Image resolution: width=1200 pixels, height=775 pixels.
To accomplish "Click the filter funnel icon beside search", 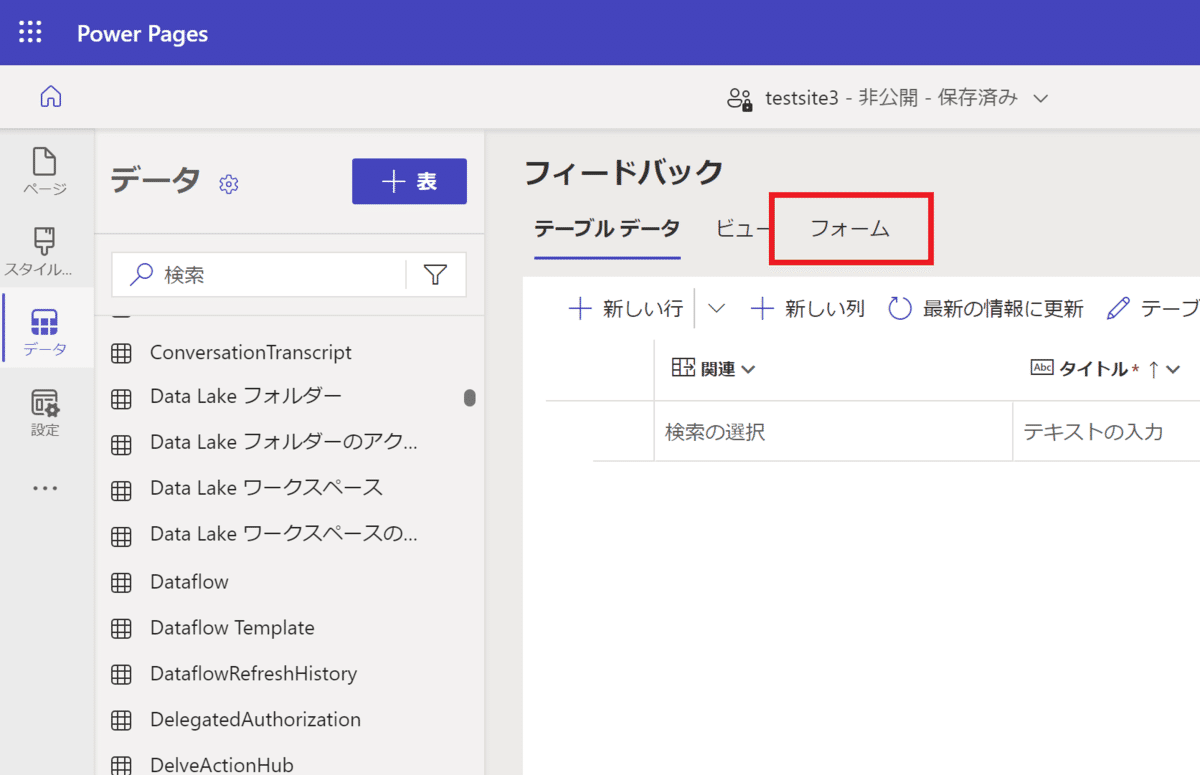I will tap(435, 274).
